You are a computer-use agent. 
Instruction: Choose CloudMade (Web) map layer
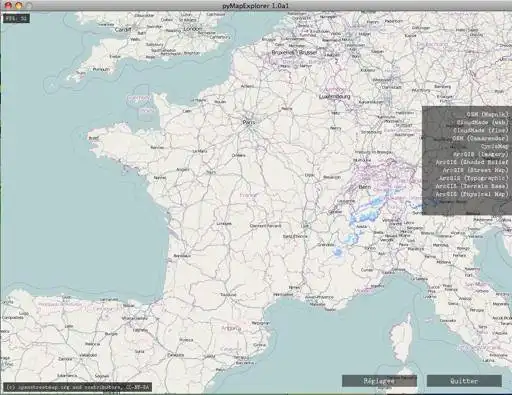pos(483,122)
